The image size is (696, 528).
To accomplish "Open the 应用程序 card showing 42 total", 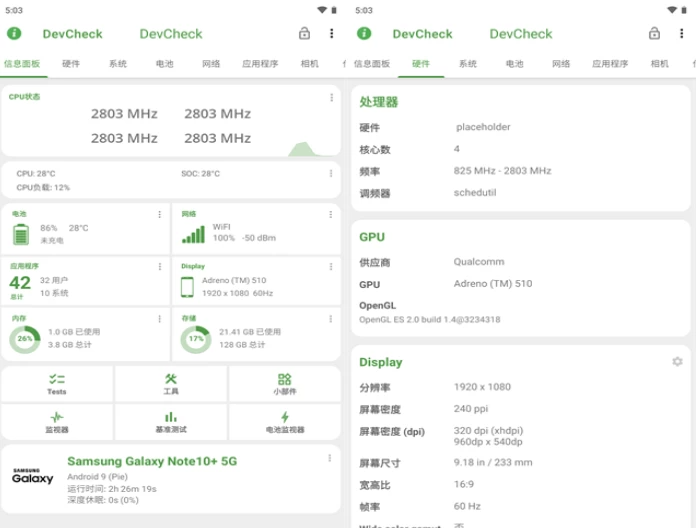I will 85,282.
